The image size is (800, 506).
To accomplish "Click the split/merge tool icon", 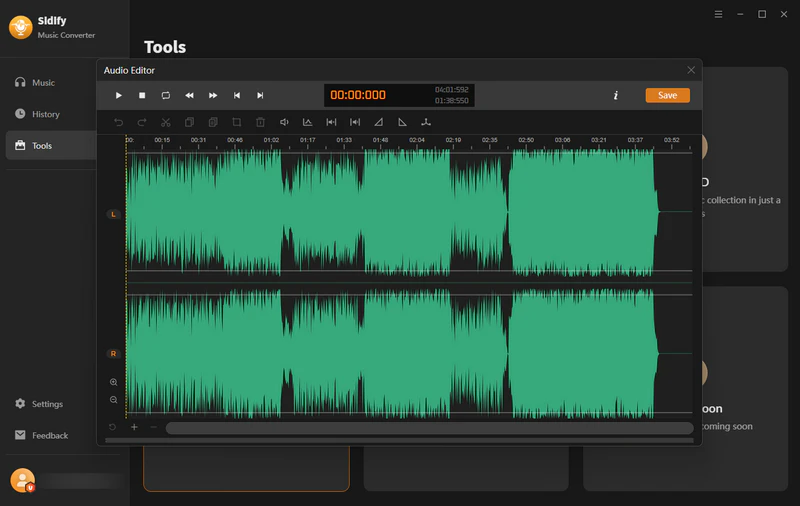I will tap(426, 122).
